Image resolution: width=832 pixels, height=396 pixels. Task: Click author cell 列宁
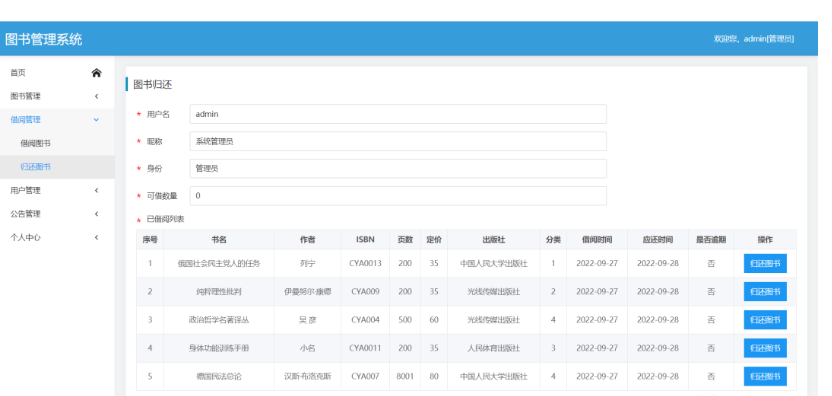pos(308,263)
